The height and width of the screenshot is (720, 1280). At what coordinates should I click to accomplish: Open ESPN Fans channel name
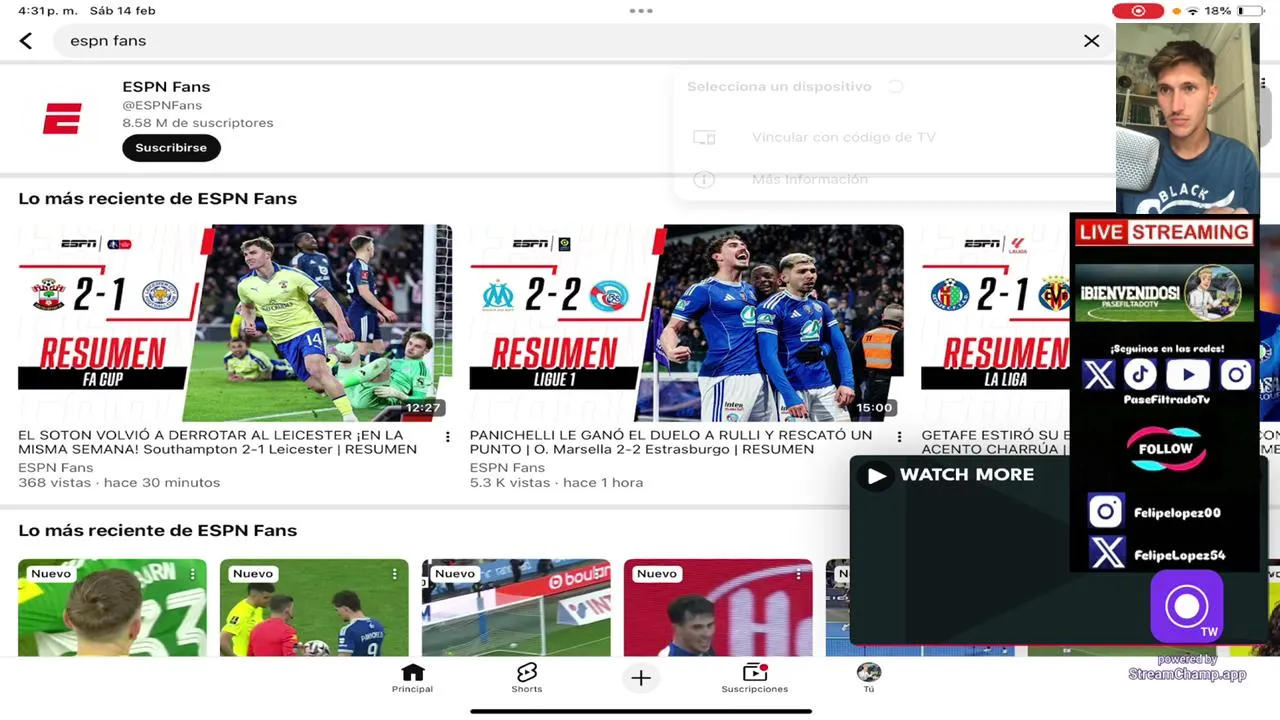(166, 87)
